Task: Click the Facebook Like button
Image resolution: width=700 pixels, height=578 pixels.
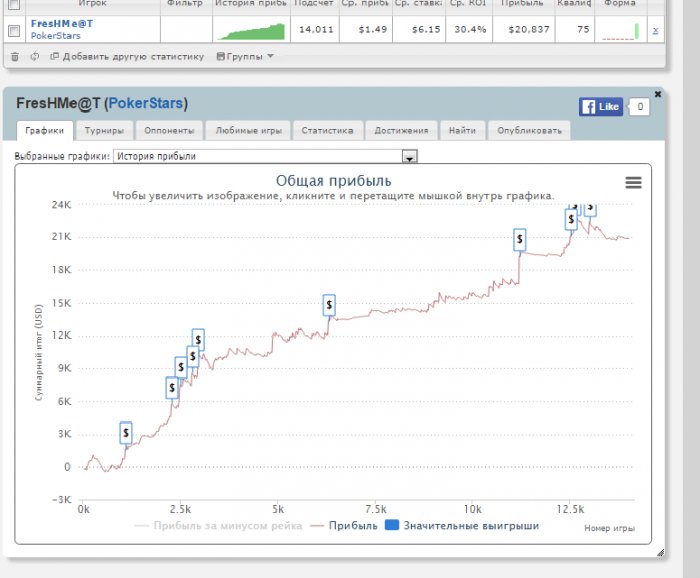Action: (601, 107)
